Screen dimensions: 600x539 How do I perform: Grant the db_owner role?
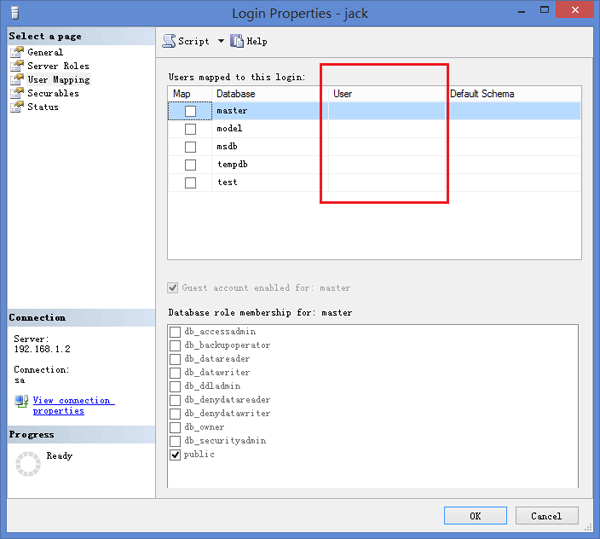175,427
